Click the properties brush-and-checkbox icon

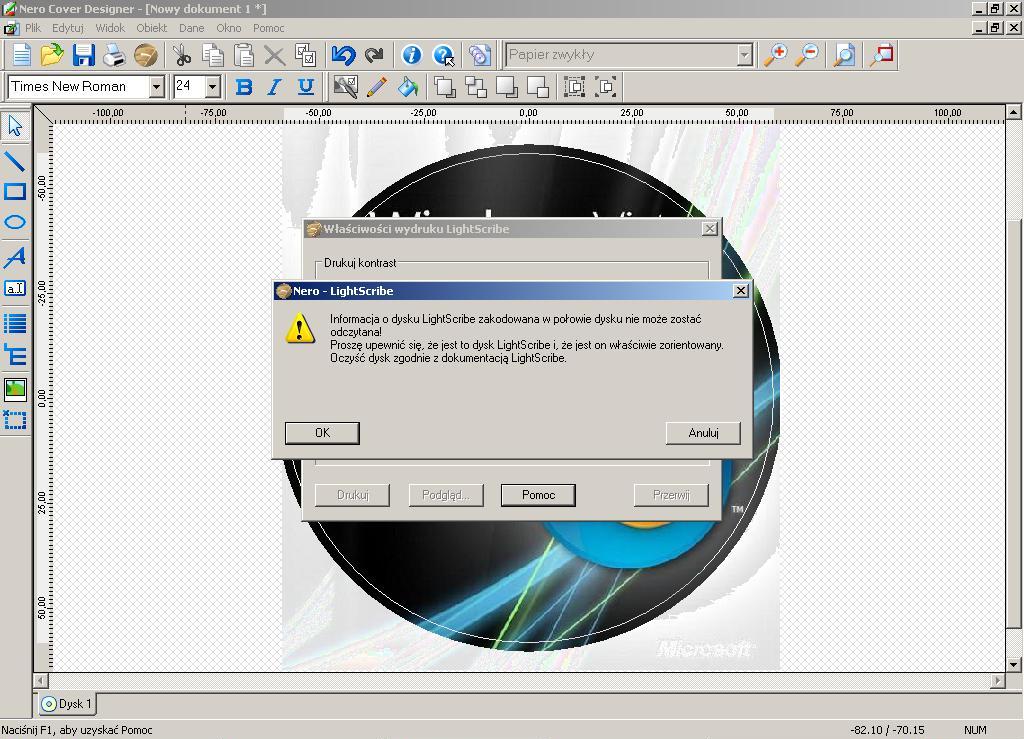click(x=345, y=87)
